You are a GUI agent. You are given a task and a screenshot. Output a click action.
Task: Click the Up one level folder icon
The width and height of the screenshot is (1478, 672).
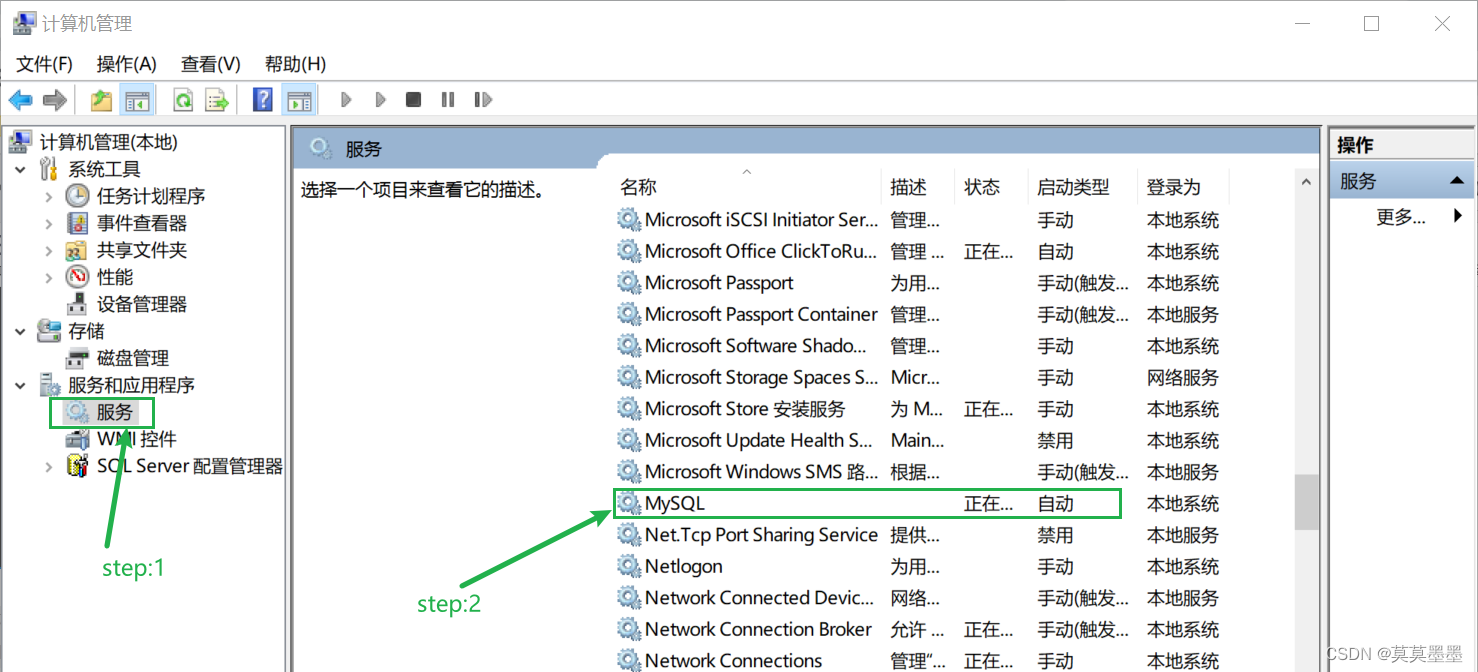[101, 100]
